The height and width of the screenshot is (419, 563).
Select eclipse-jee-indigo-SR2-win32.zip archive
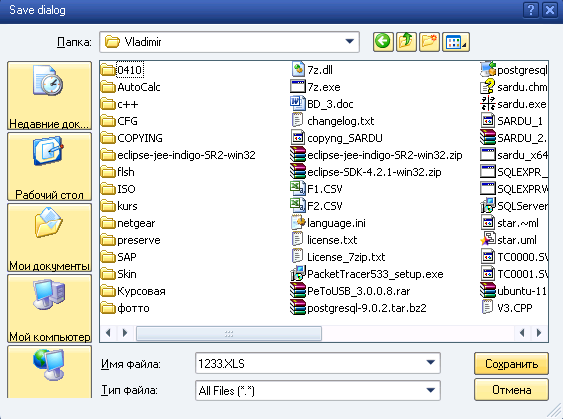[376, 155]
